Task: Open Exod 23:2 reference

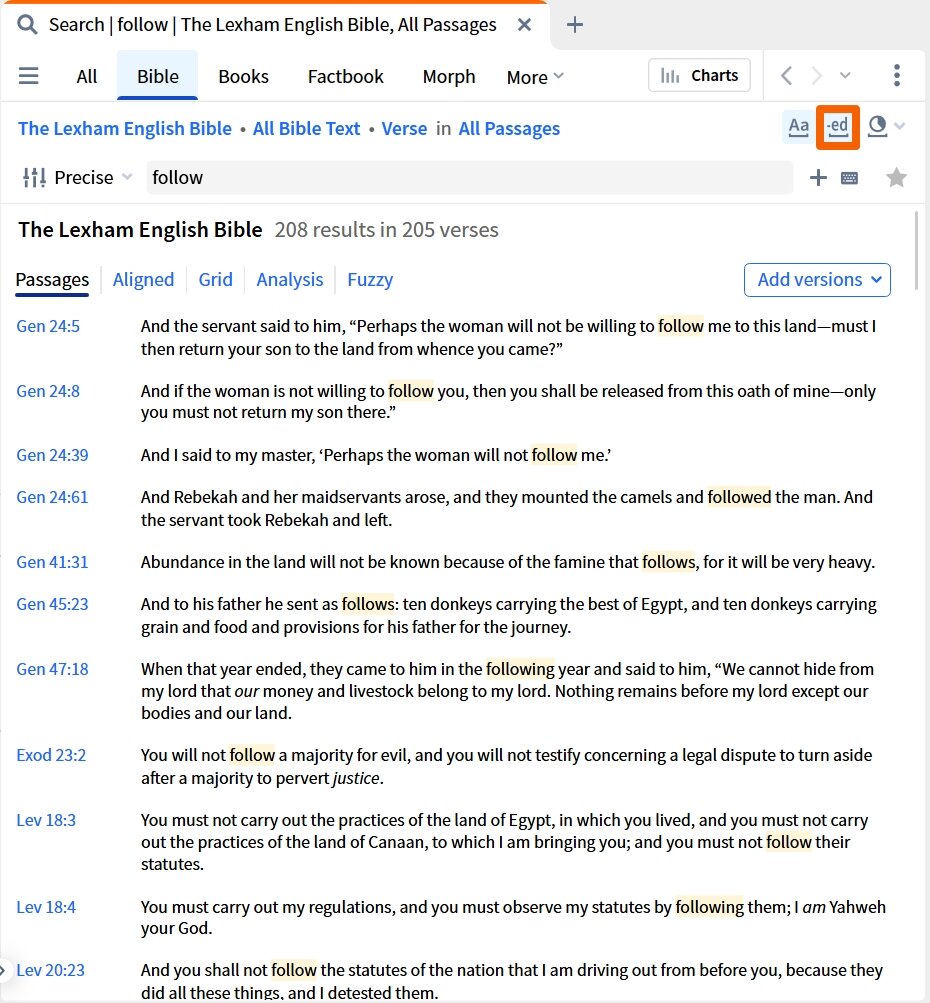Action: point(51,755)
